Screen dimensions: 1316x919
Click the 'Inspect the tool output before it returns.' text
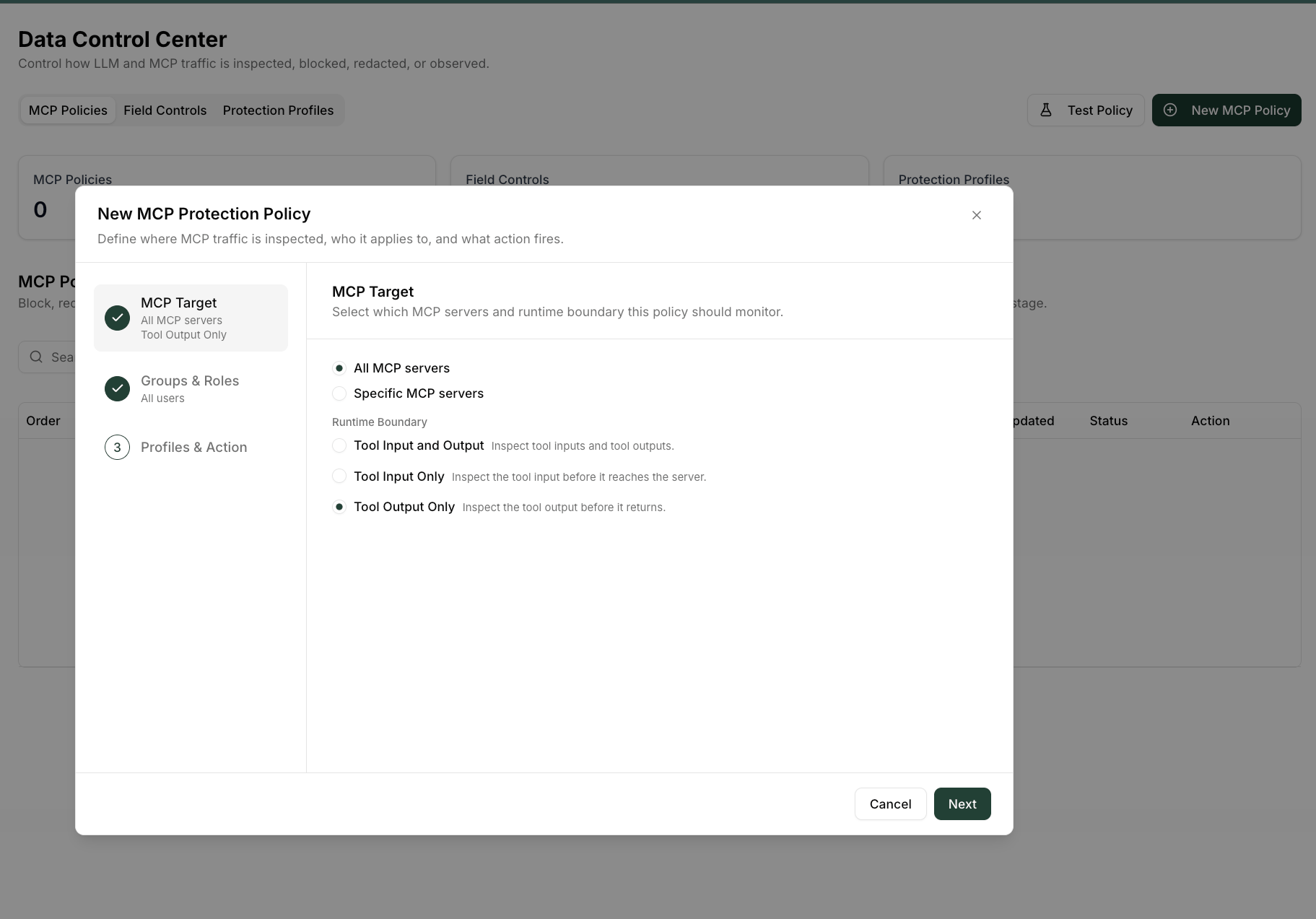564,508
